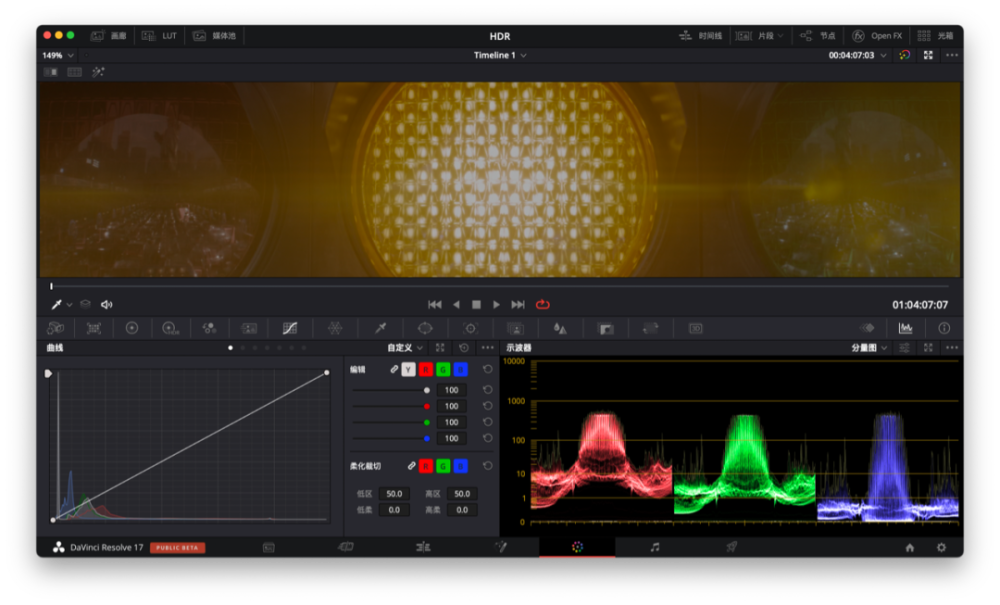
Task: Expand the Timeline 1 dropdown
Action: [x=500, y=55]
